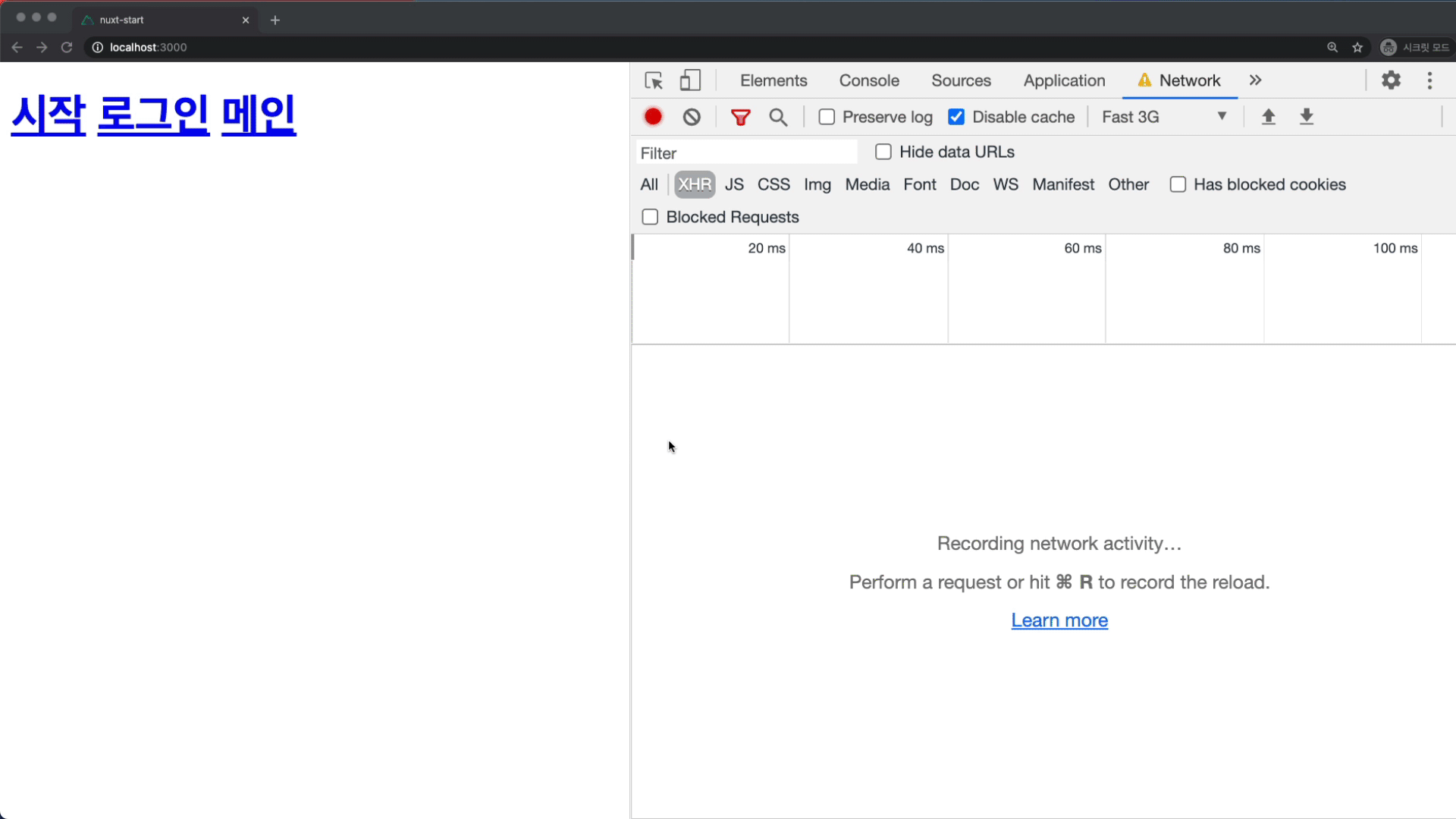This screenshot has width=1456, height=819.
Task: Click the filter funnel icon
Action: click(740, 117)
